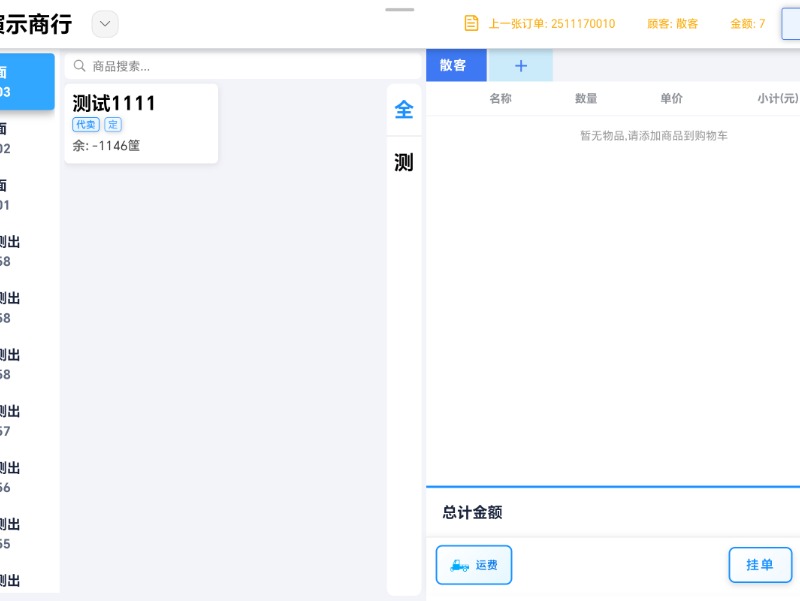800x601 pixels.
Task: Open the store name dropdown chevron
Action: (105, 23)
